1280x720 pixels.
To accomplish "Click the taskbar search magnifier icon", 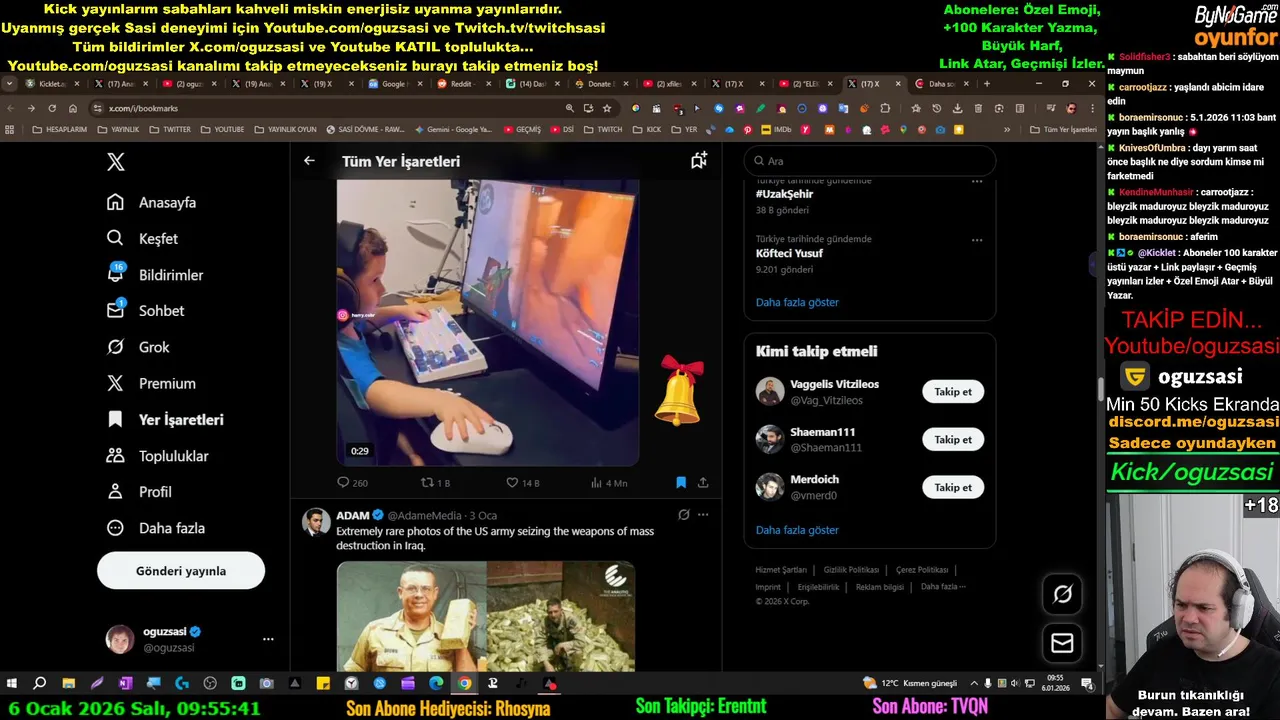I will (x=40, y=684).
